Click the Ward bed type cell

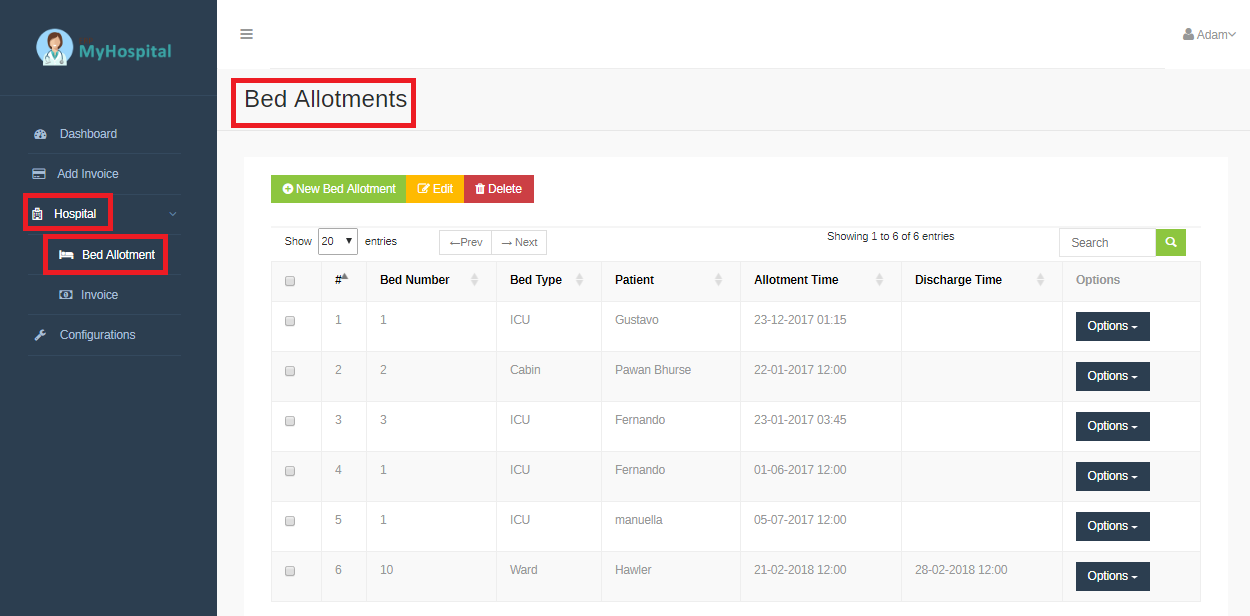(524, 570)
